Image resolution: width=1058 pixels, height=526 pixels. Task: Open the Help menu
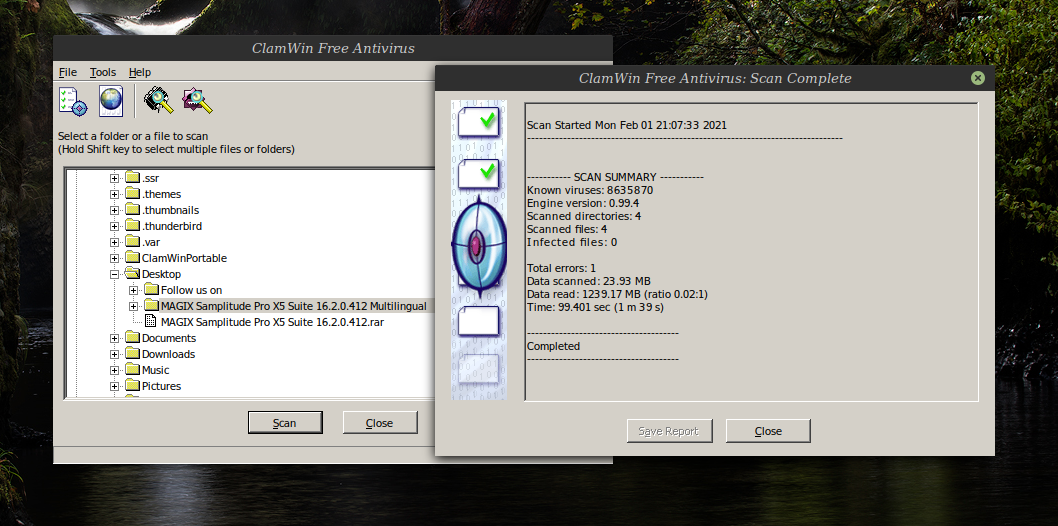pos(140,72)
